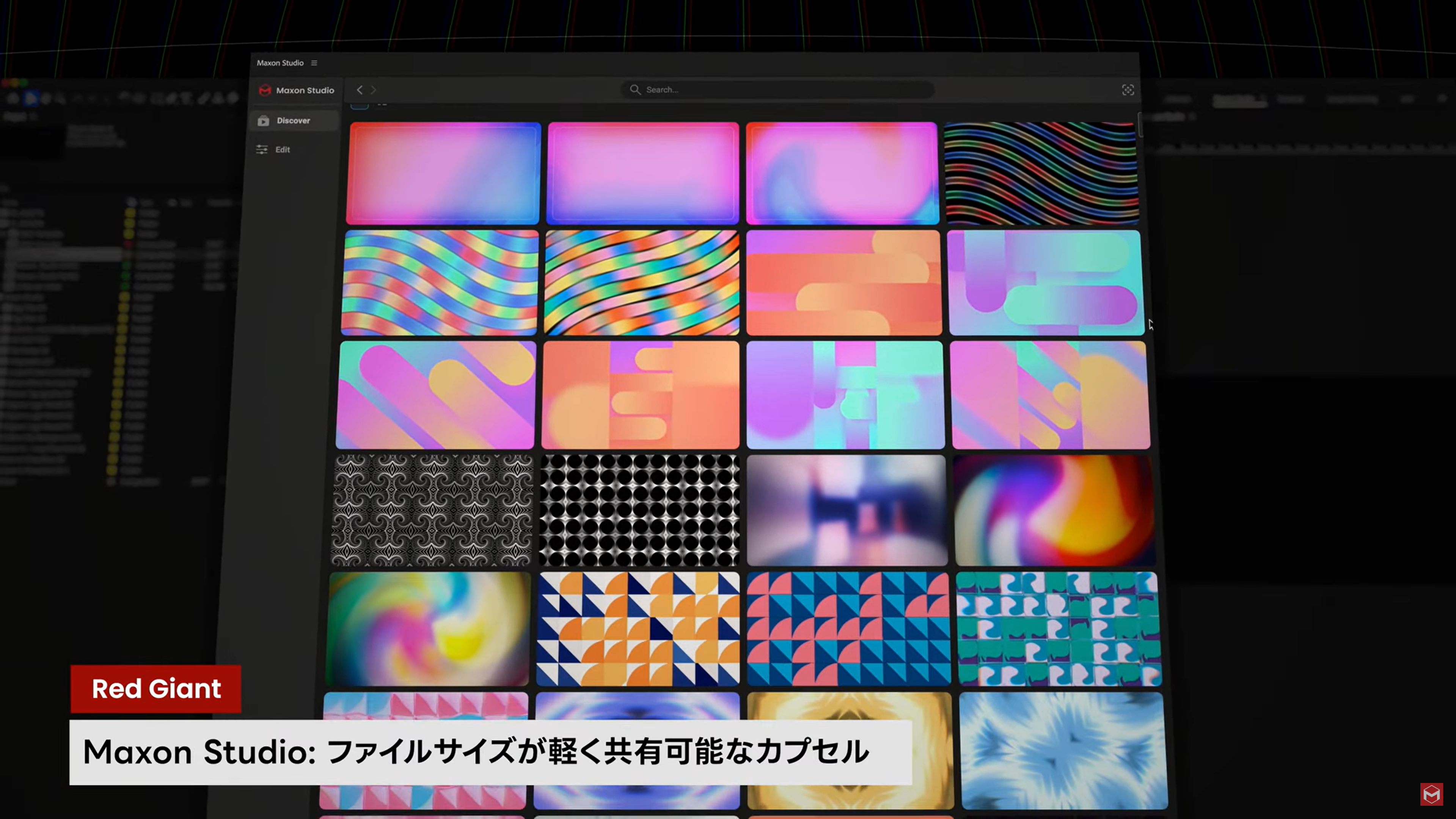Switch to the Edit section
The width and height of the screenshot is (1456, 819).
click(x=283, y=150)
